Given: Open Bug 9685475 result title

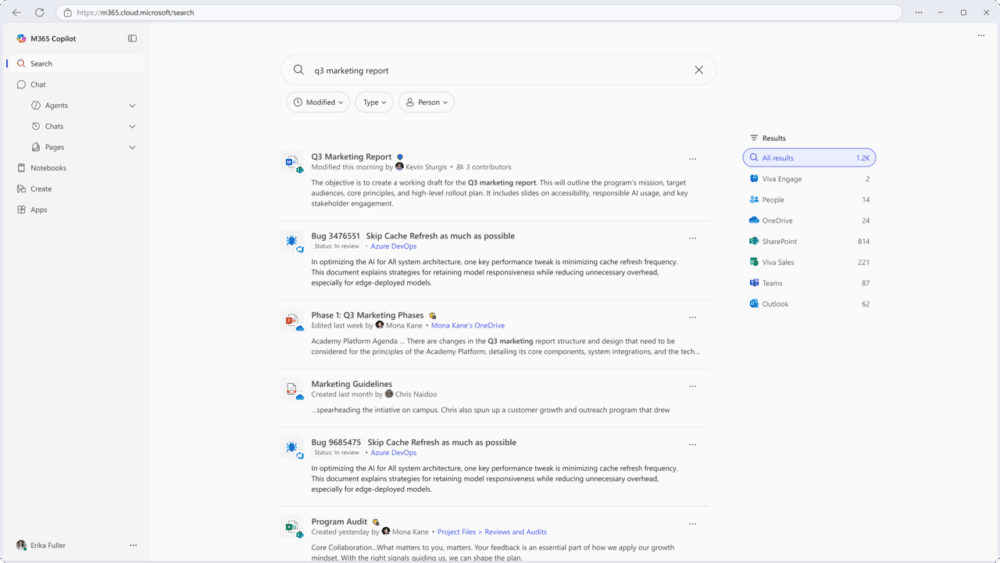Looking at the screenshot, I should coord(414,442).
